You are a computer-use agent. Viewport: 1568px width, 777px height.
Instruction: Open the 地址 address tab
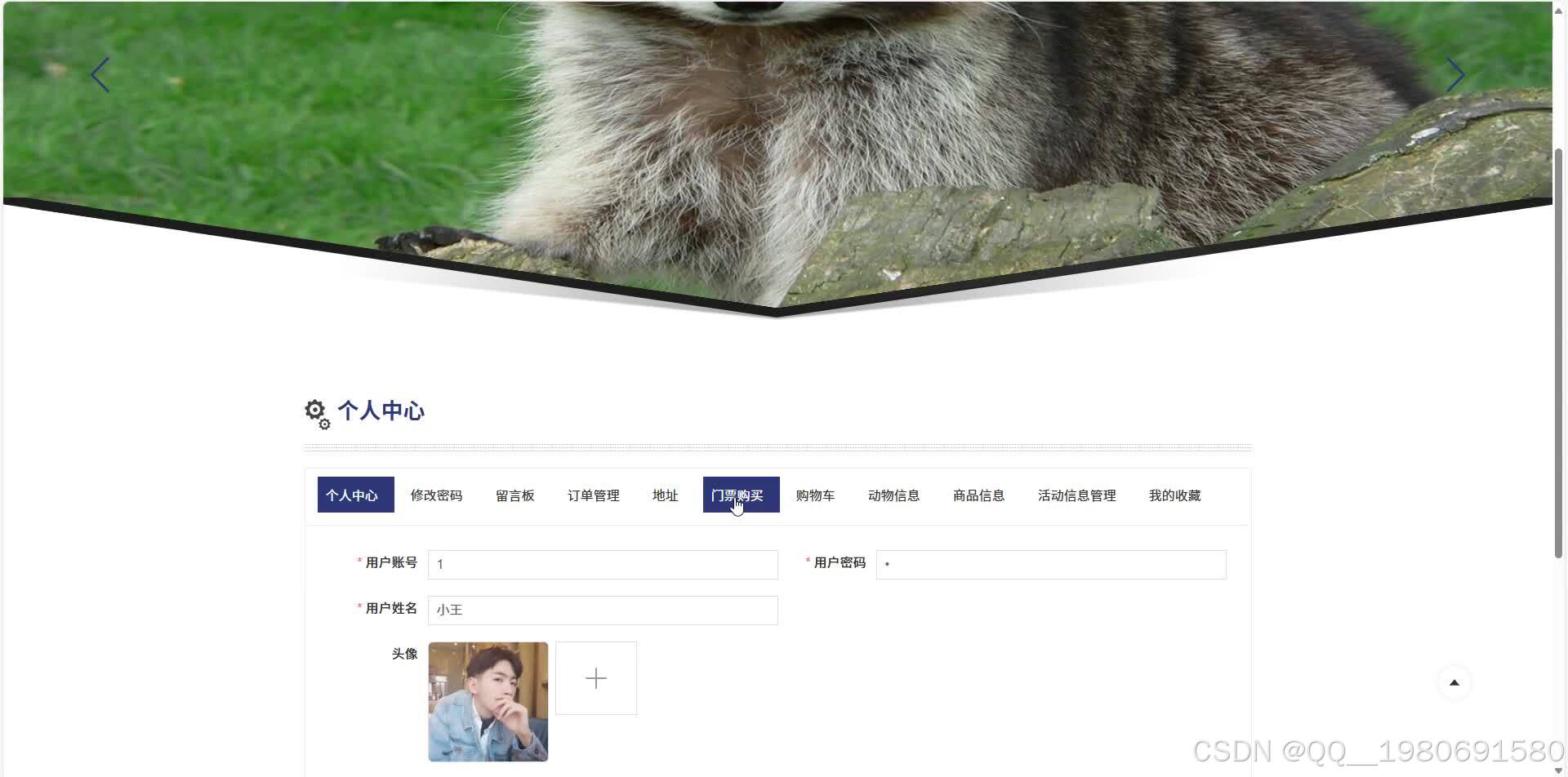click(x=665, y=495)
